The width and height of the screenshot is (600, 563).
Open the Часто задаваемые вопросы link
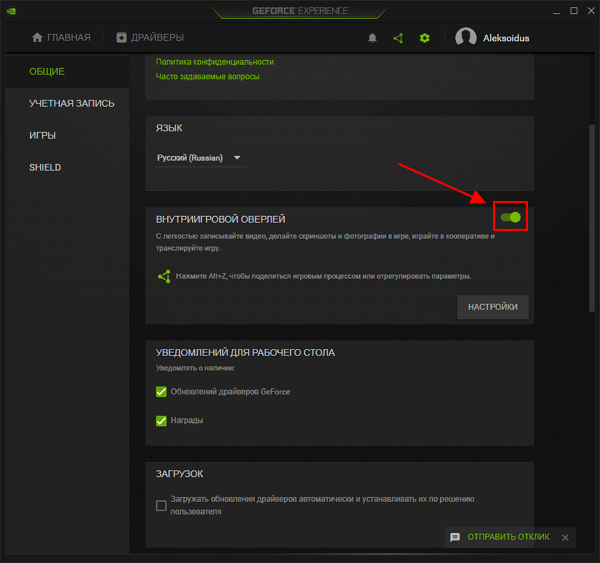click(207, 77)
